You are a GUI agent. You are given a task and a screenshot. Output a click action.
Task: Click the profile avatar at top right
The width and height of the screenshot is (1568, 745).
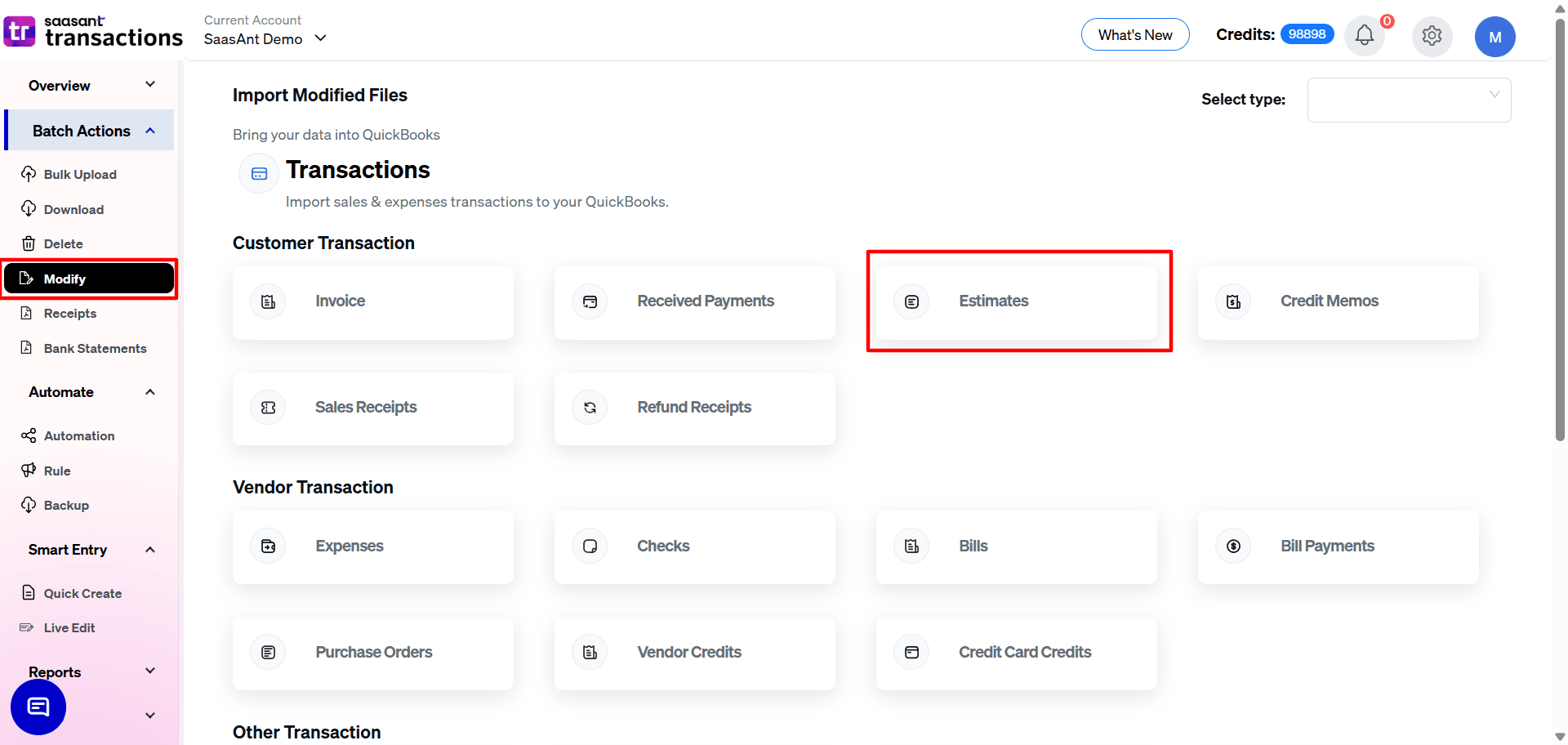coord(1495,36)
